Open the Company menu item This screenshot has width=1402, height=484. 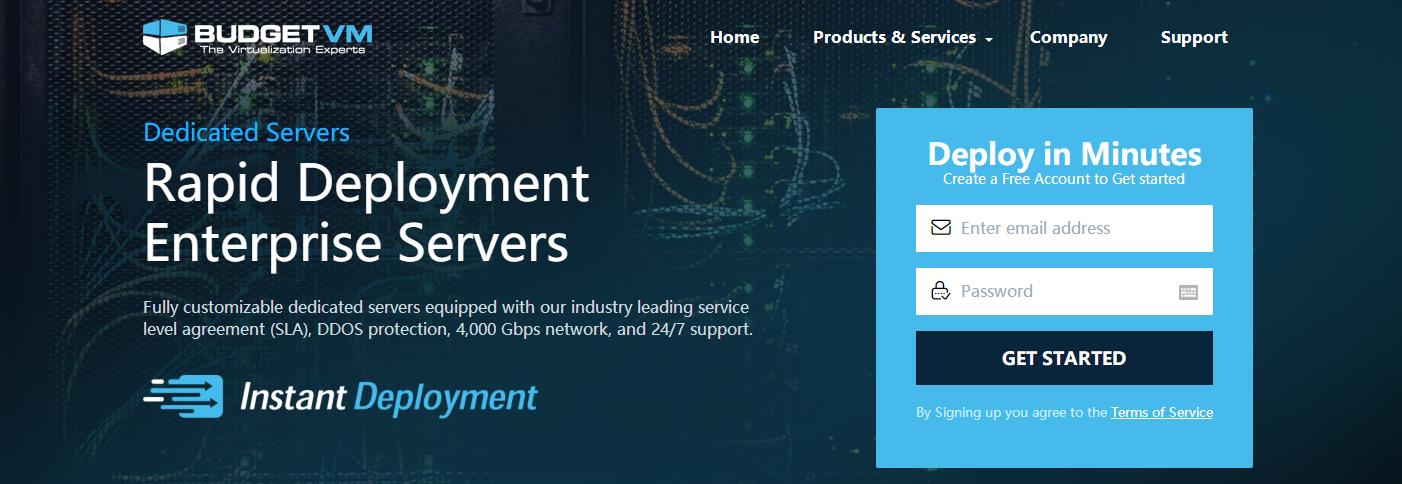[x=1068, y=37]
